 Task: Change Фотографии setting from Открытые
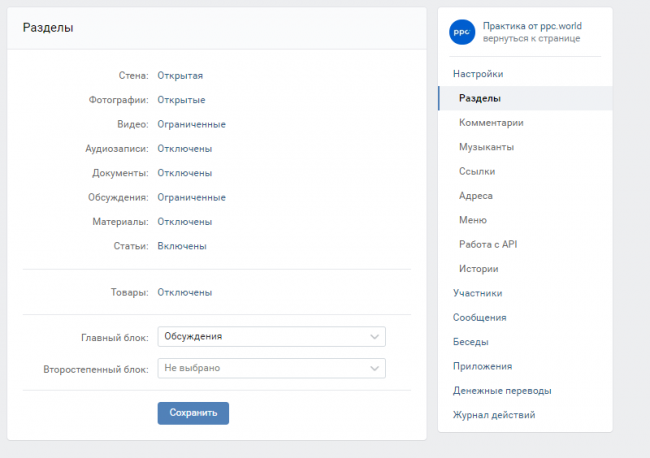pos(181,100)
